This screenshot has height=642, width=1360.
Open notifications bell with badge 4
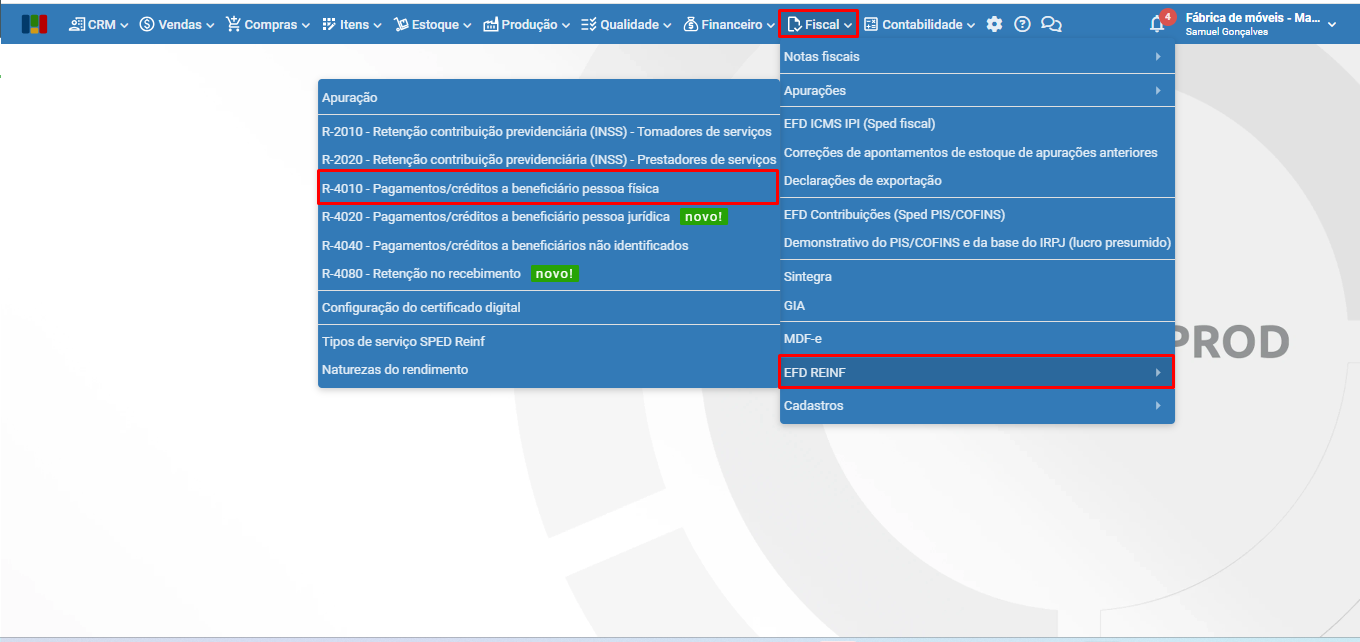[1160, 22]
